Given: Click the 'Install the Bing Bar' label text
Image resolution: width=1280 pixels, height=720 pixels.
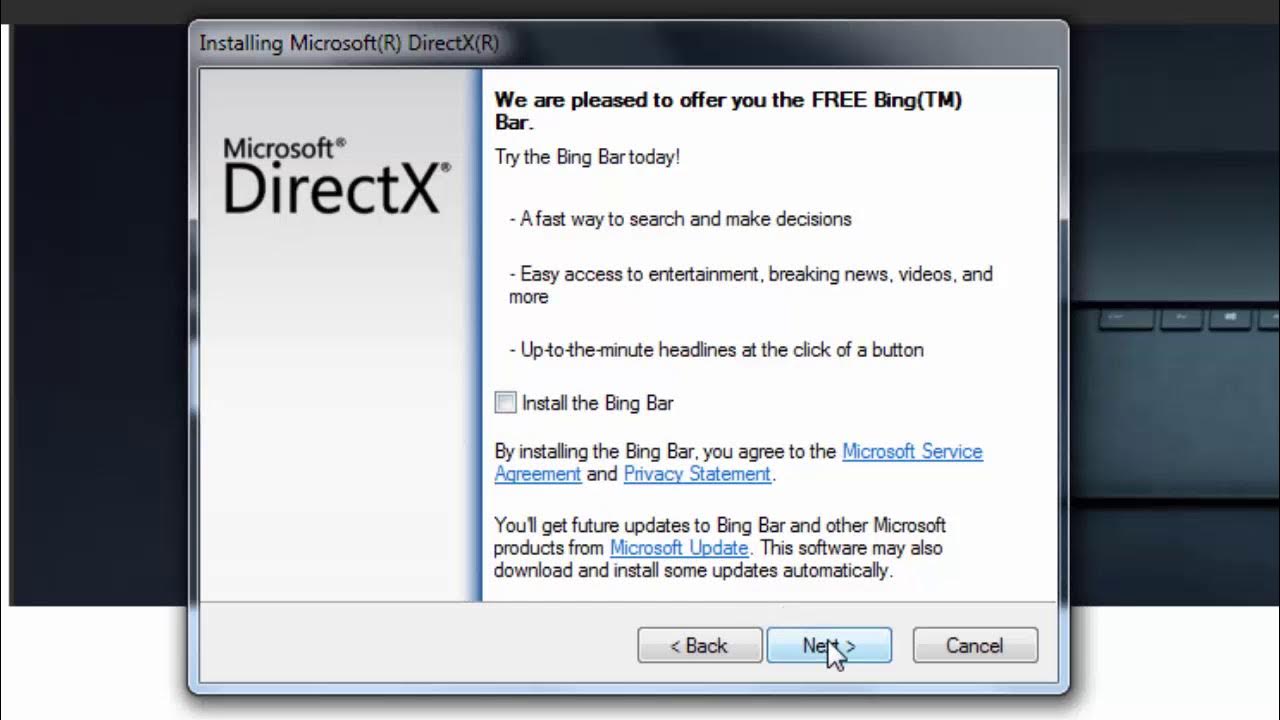Looking at the screenshot, I should [x=597, y=403].
